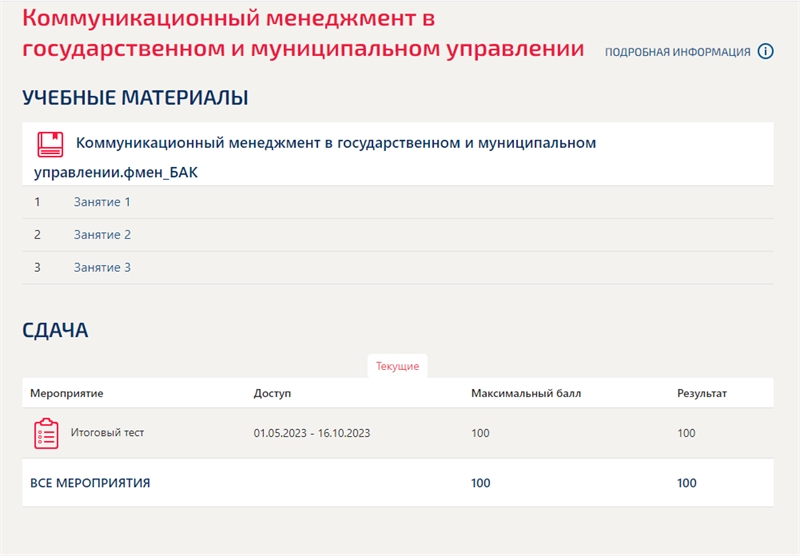Click row number 2 in the lessons list

(37, 235)
